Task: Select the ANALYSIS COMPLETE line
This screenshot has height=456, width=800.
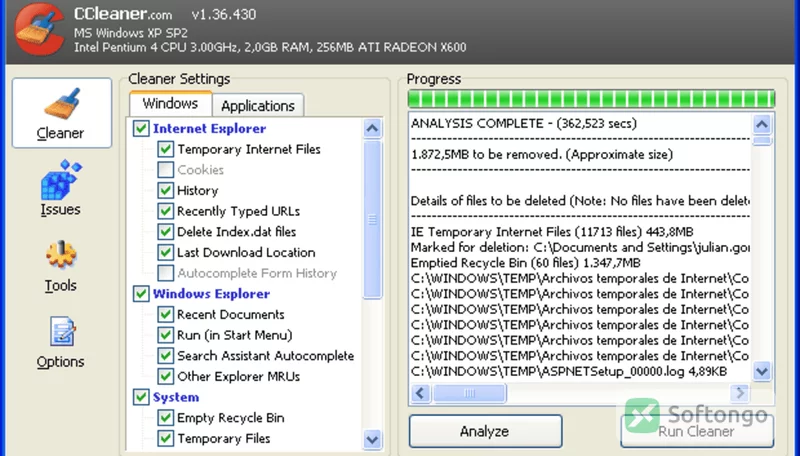Action: pyautogui.click(x=524, y=123)
